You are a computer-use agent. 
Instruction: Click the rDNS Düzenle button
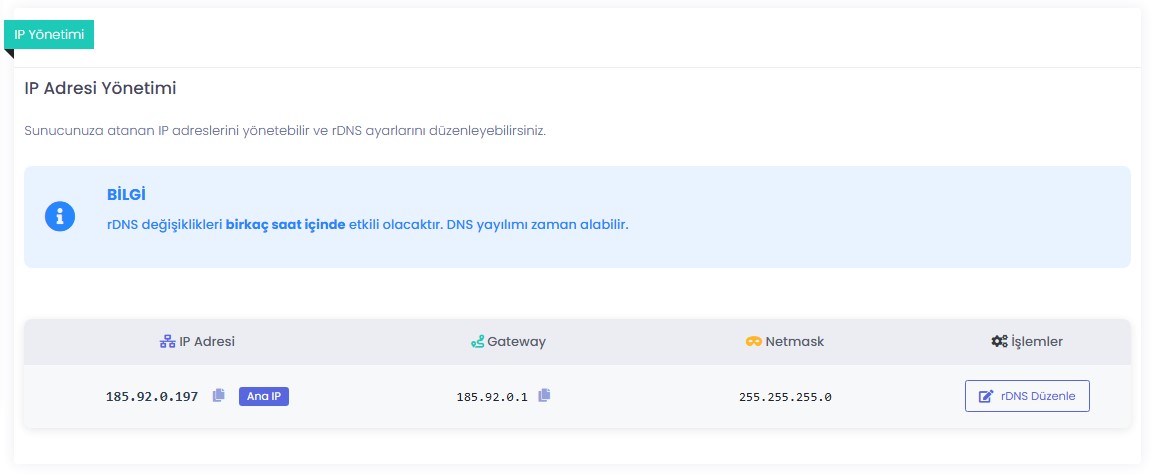(1027, 396)
